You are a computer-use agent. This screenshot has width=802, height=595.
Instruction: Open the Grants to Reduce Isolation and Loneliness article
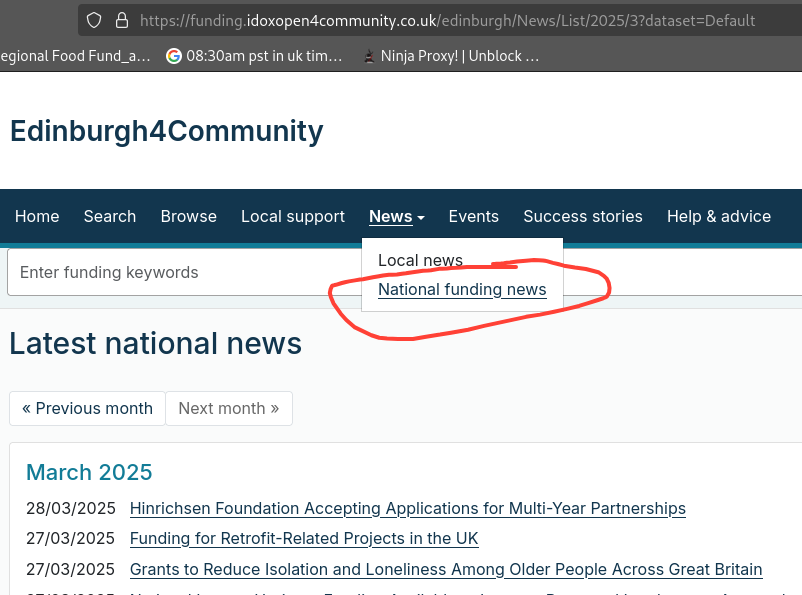coord(446,569)
